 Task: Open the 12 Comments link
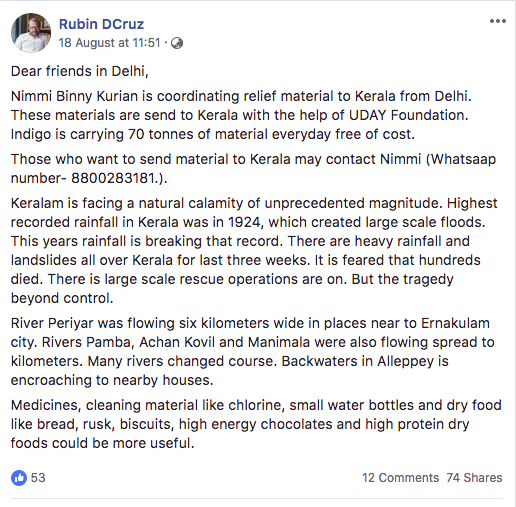tap(400, 478)
